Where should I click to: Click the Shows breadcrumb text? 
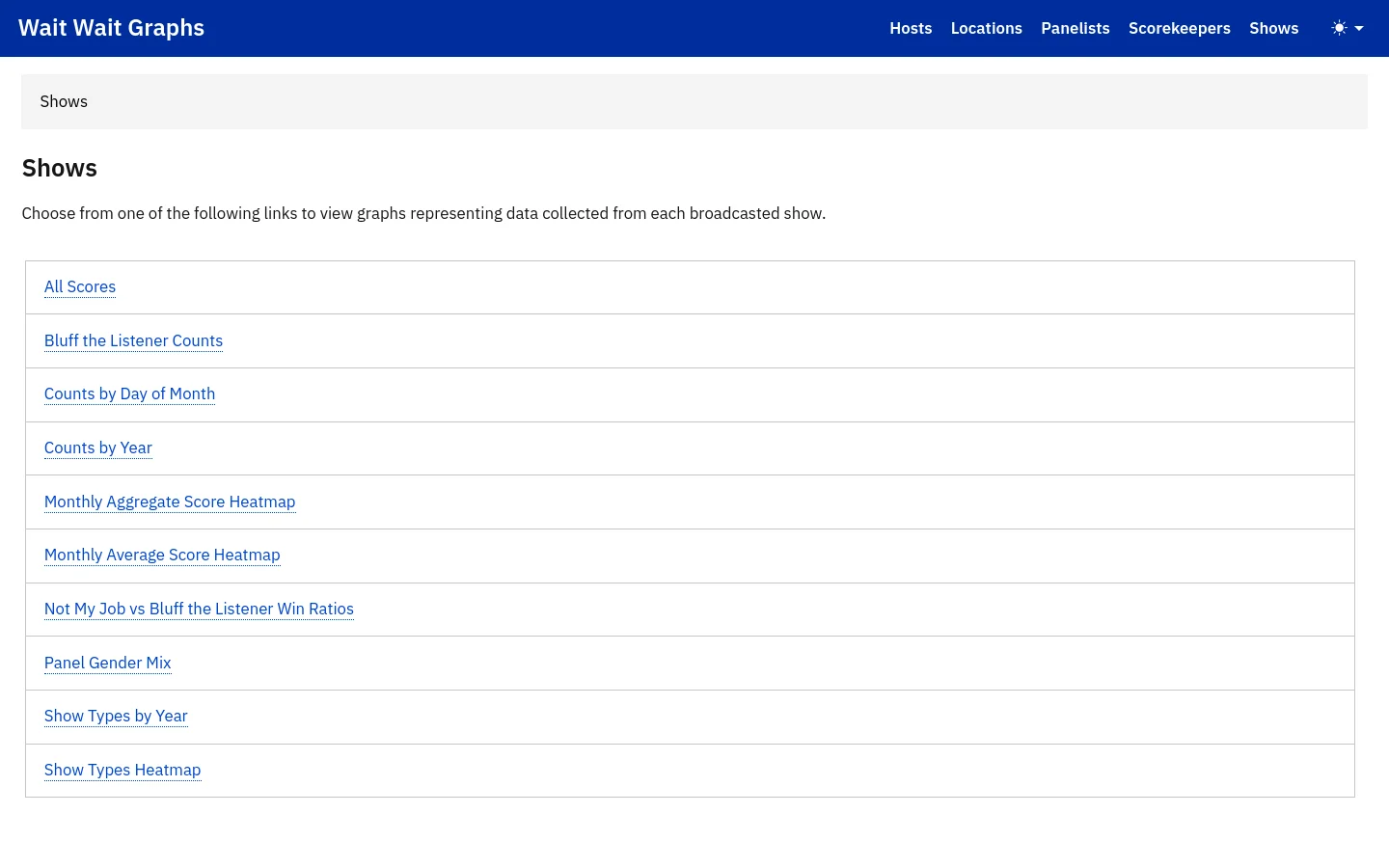pyautogui.click(x=64, y=101)
